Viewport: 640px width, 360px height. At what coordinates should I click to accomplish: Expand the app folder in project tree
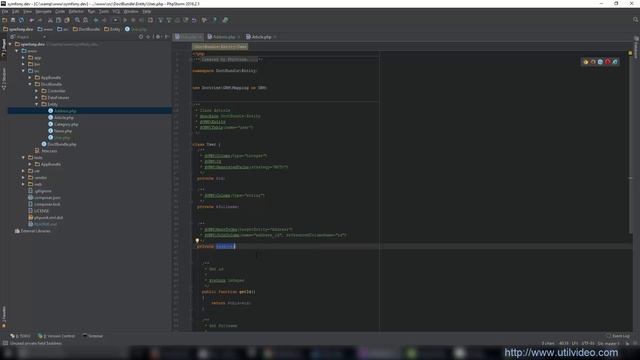(23, 58)
